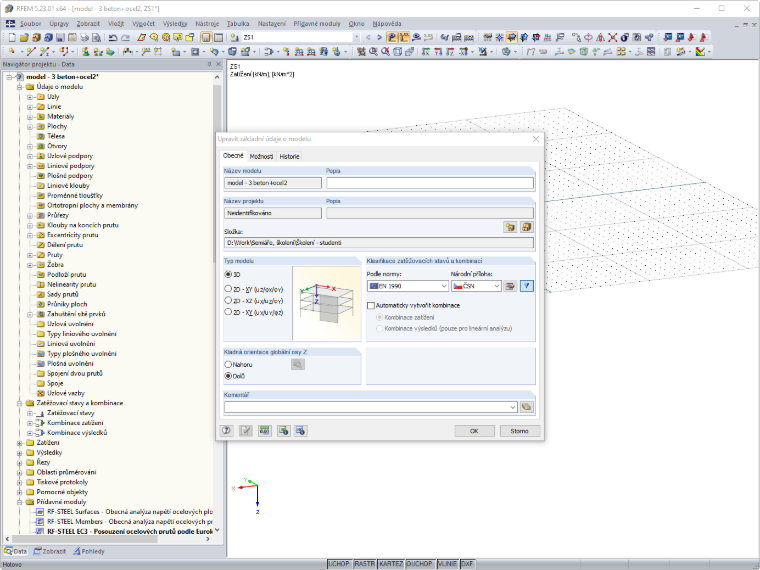
Task: Expand the Uzly tree node
Action: coord(30,97)
